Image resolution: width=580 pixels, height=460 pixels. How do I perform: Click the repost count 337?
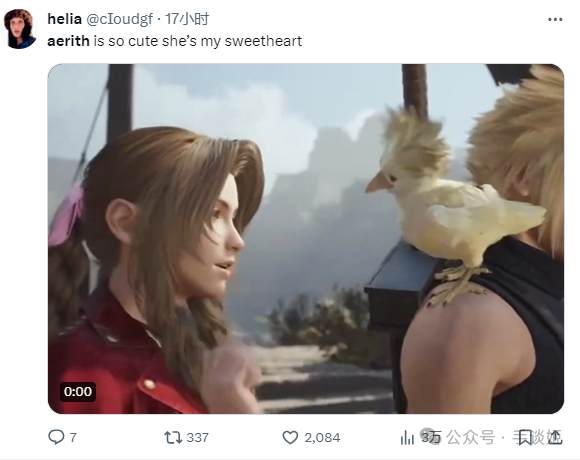(x=198, y=438)
